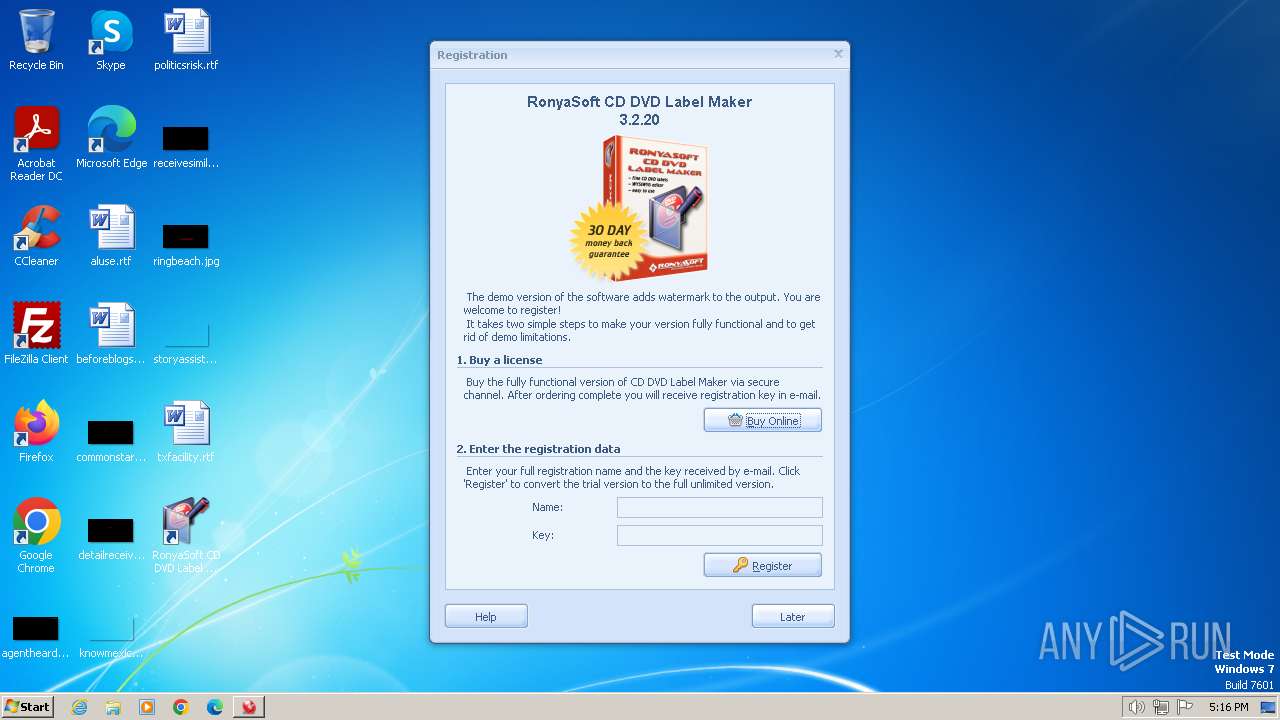Open CCleaner desktop shortcut
Viewport: 1280px width, 720px height.
click(36, 236)
